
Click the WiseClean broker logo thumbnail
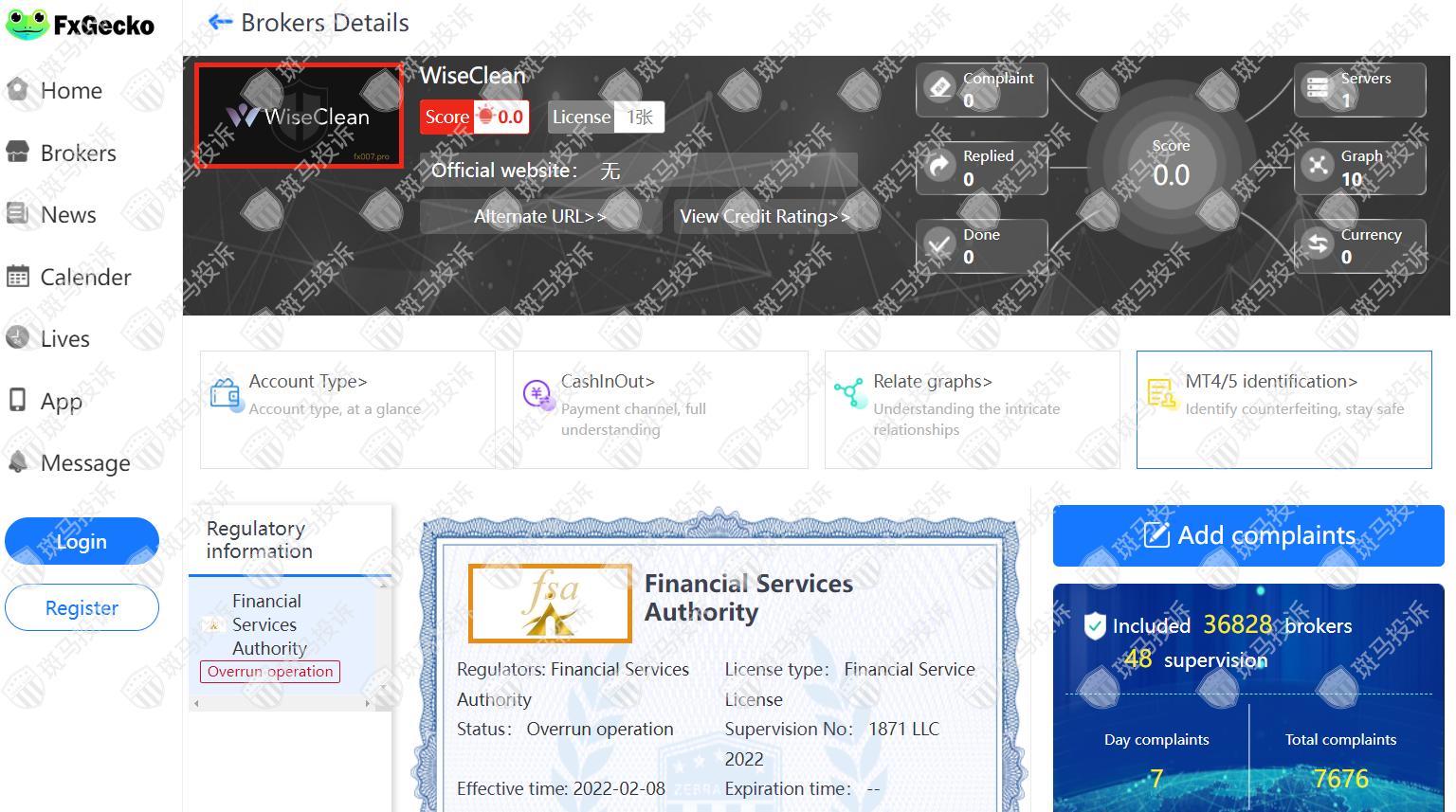[299, 116]
